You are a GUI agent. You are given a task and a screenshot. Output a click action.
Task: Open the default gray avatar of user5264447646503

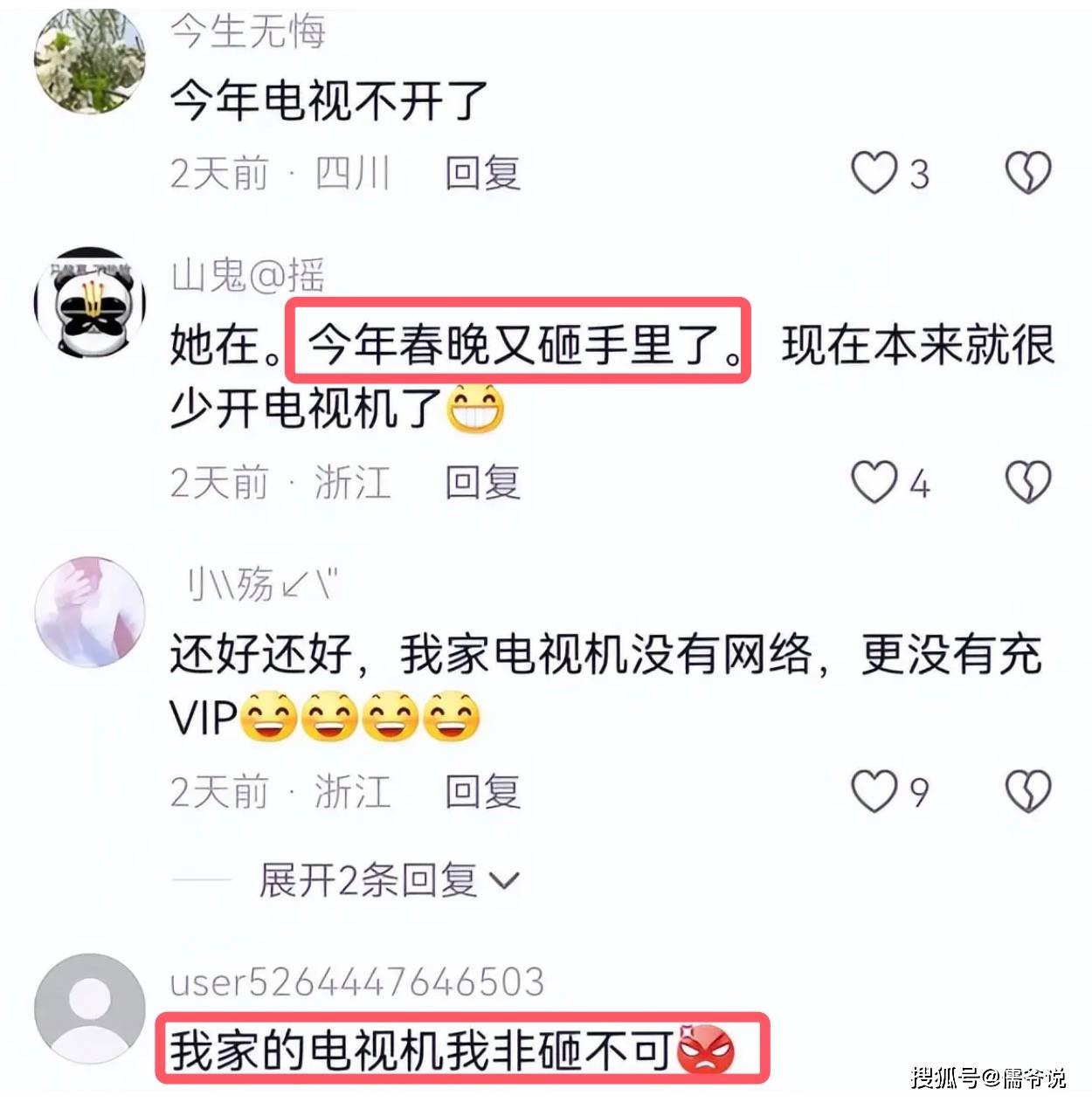point(90,1009)
